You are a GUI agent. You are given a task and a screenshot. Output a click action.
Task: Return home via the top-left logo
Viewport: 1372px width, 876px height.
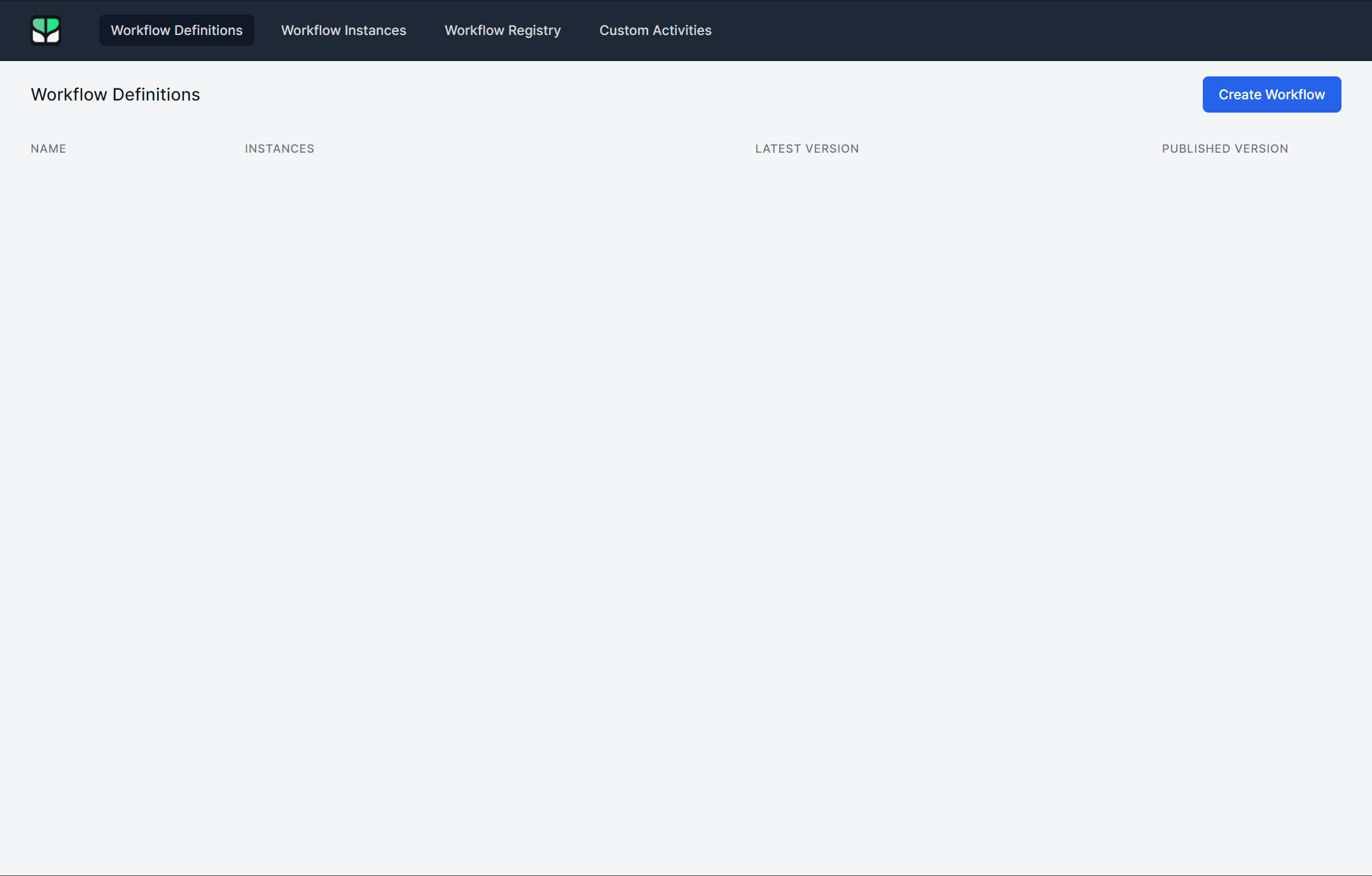pos(46,31)
